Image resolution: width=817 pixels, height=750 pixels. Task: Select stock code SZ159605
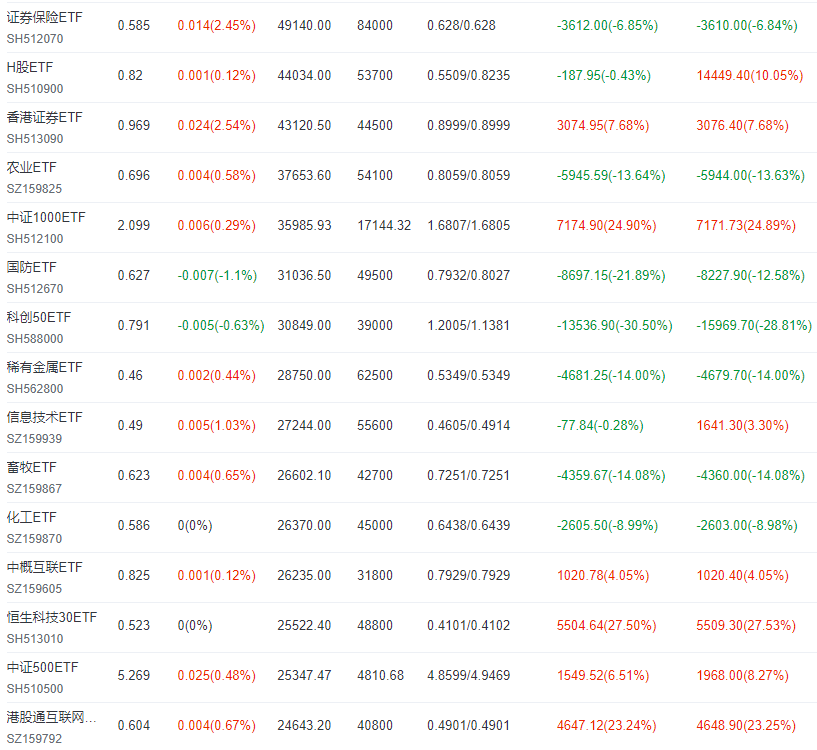34,589
